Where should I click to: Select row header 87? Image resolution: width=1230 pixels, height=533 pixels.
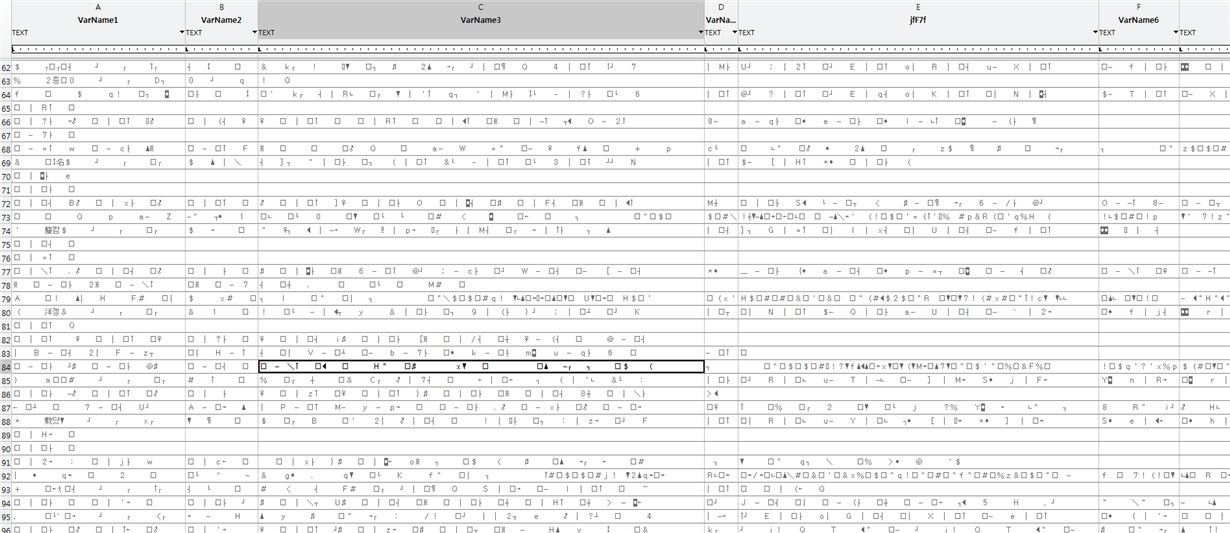(5, 408)
